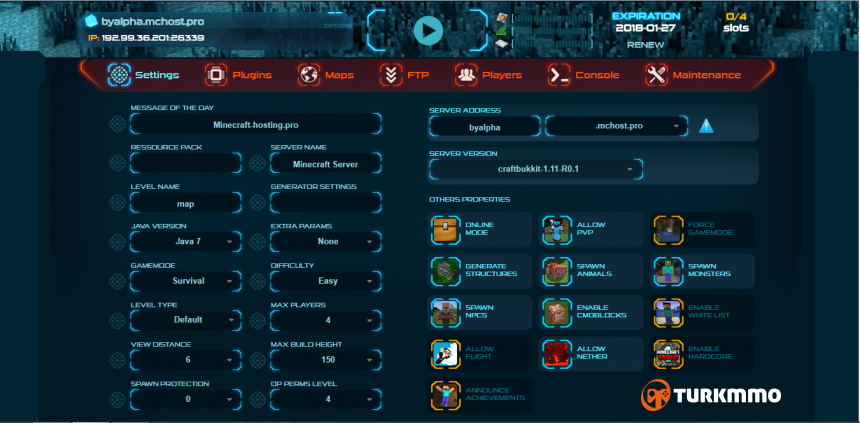Open the Max Players dropdown

click(x=326, y=320)
